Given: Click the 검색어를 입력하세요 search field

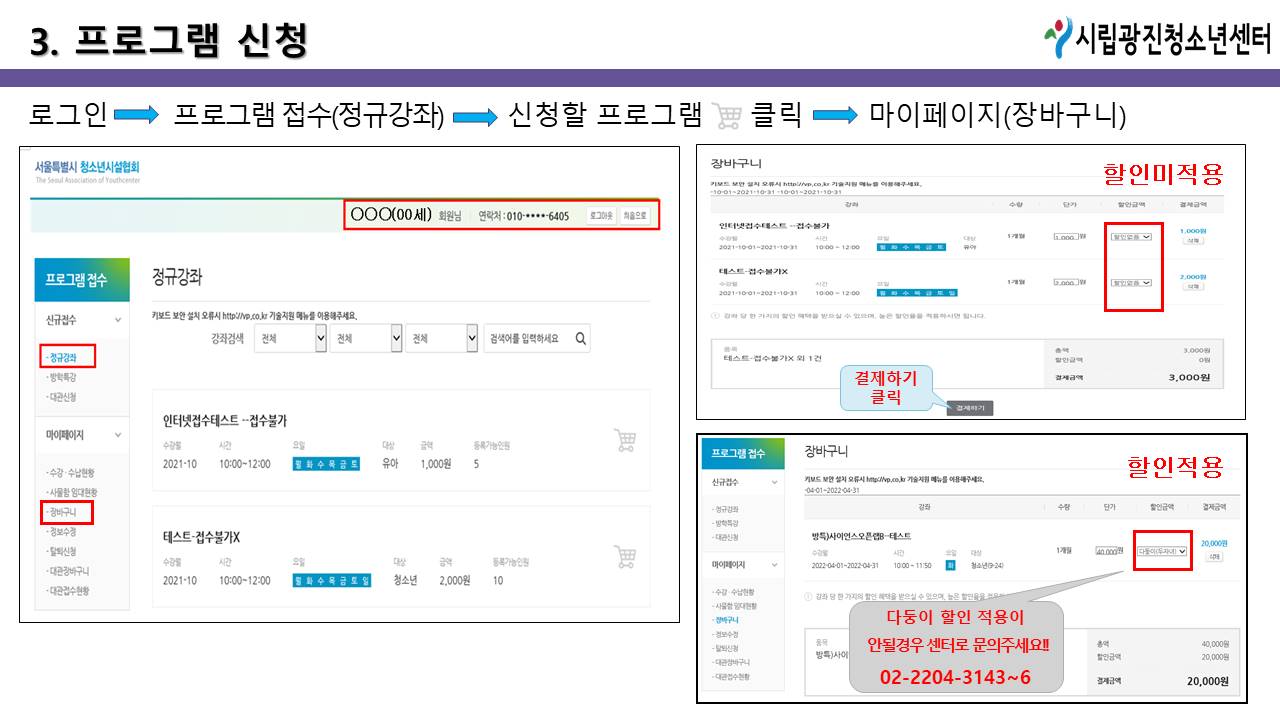Looking at the screenshot, I should 527,339.
